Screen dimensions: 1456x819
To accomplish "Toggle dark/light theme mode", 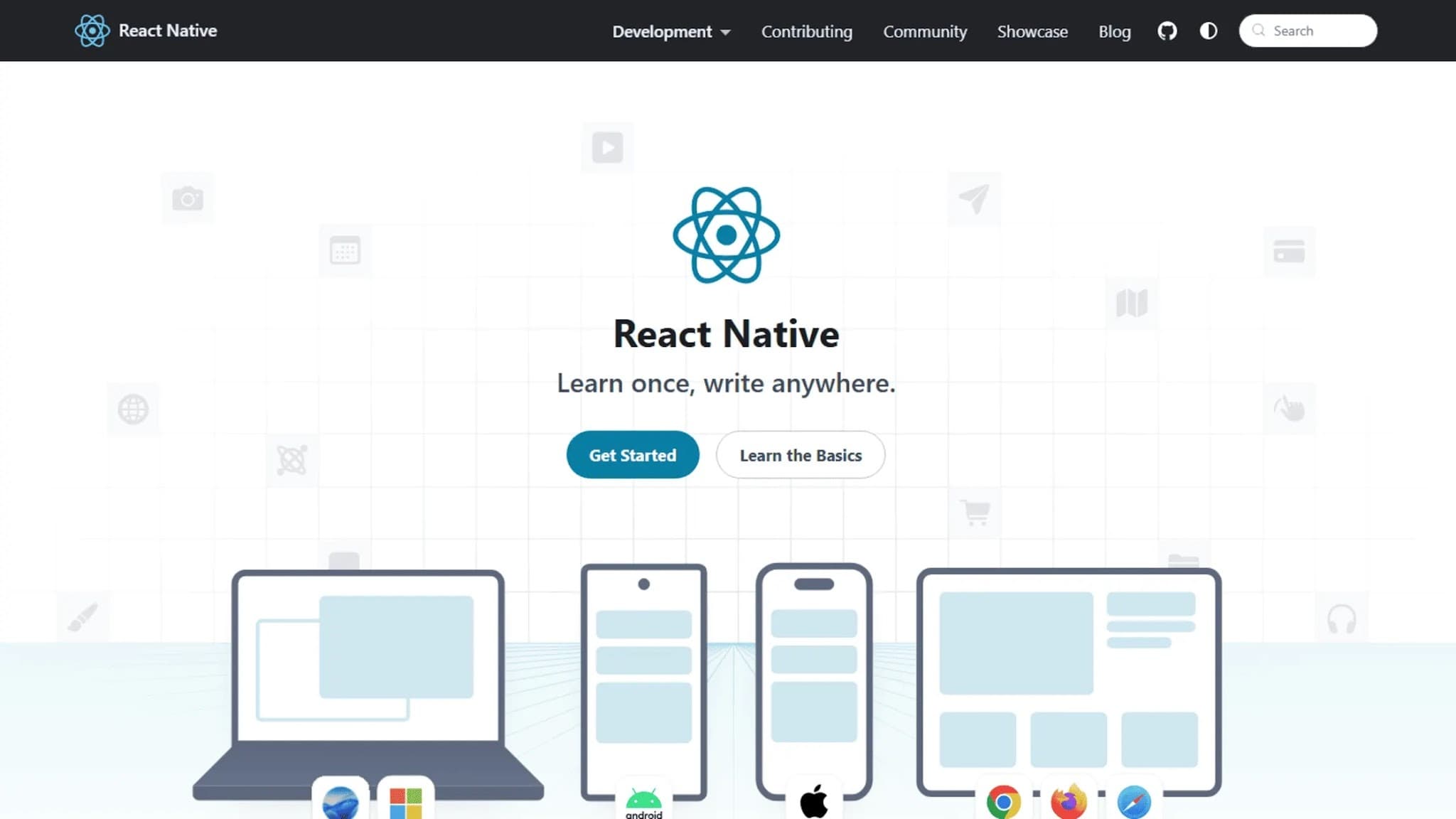I will [1209, 31].
